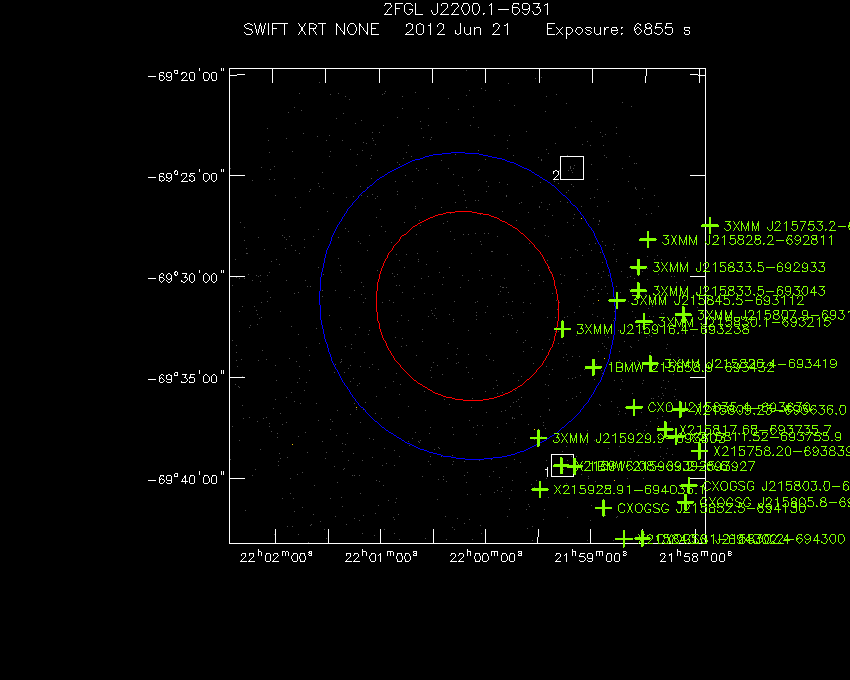Click the declination label -69°35'00"
This screenshot has height=680, width=850.
coord(186,378)
